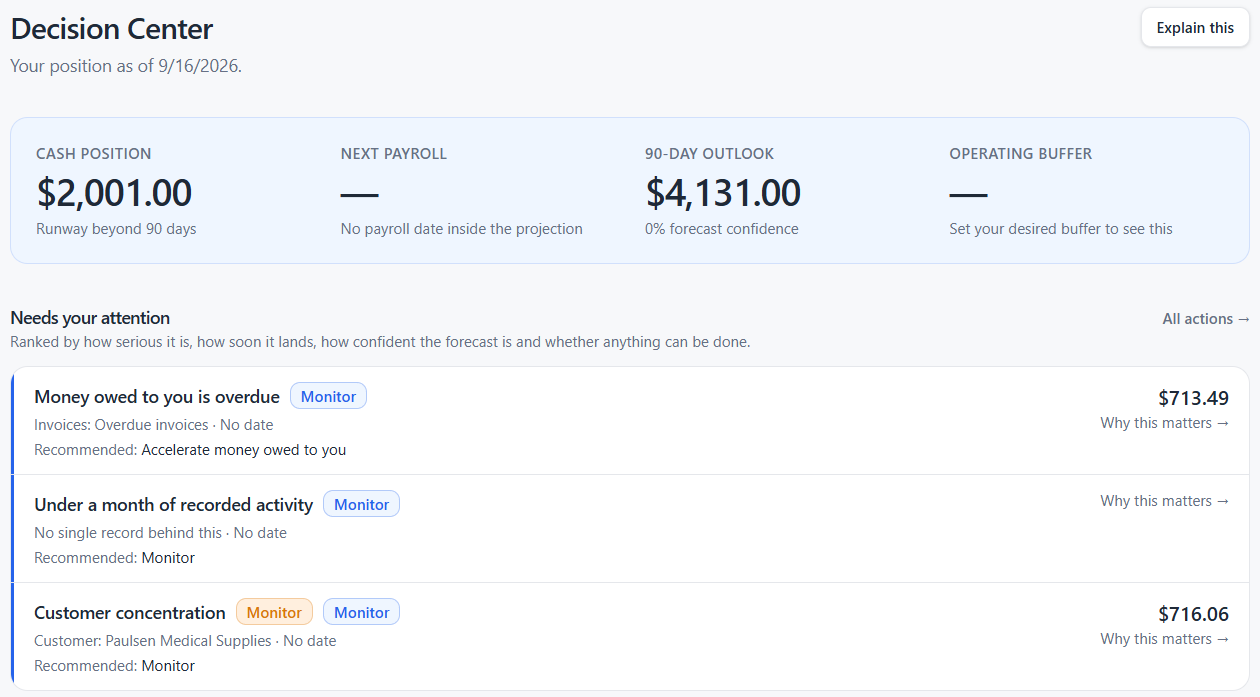Open the All actions link
The image size is (1260, 697).
coord(1206,319)
